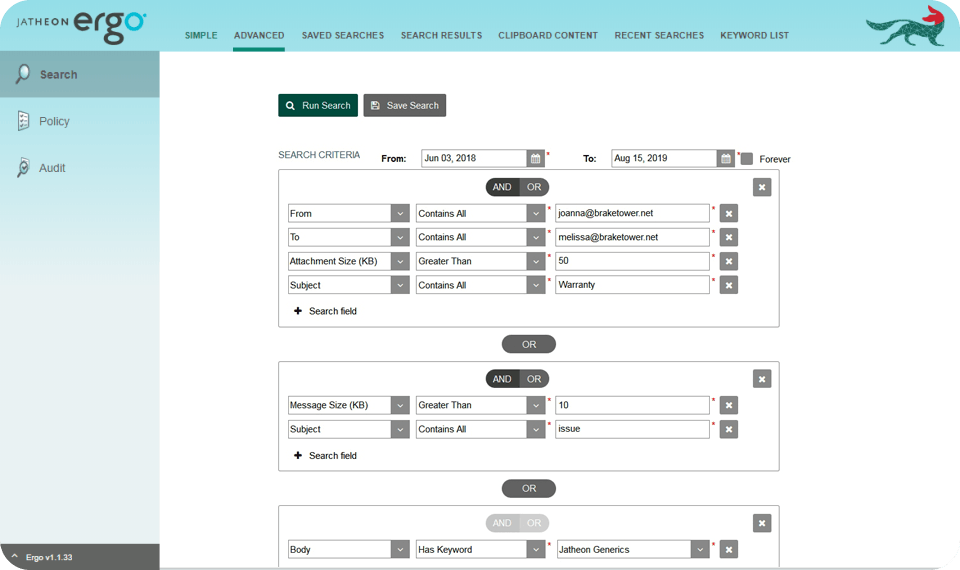Open the Search section in sidebar

[80, 74]
